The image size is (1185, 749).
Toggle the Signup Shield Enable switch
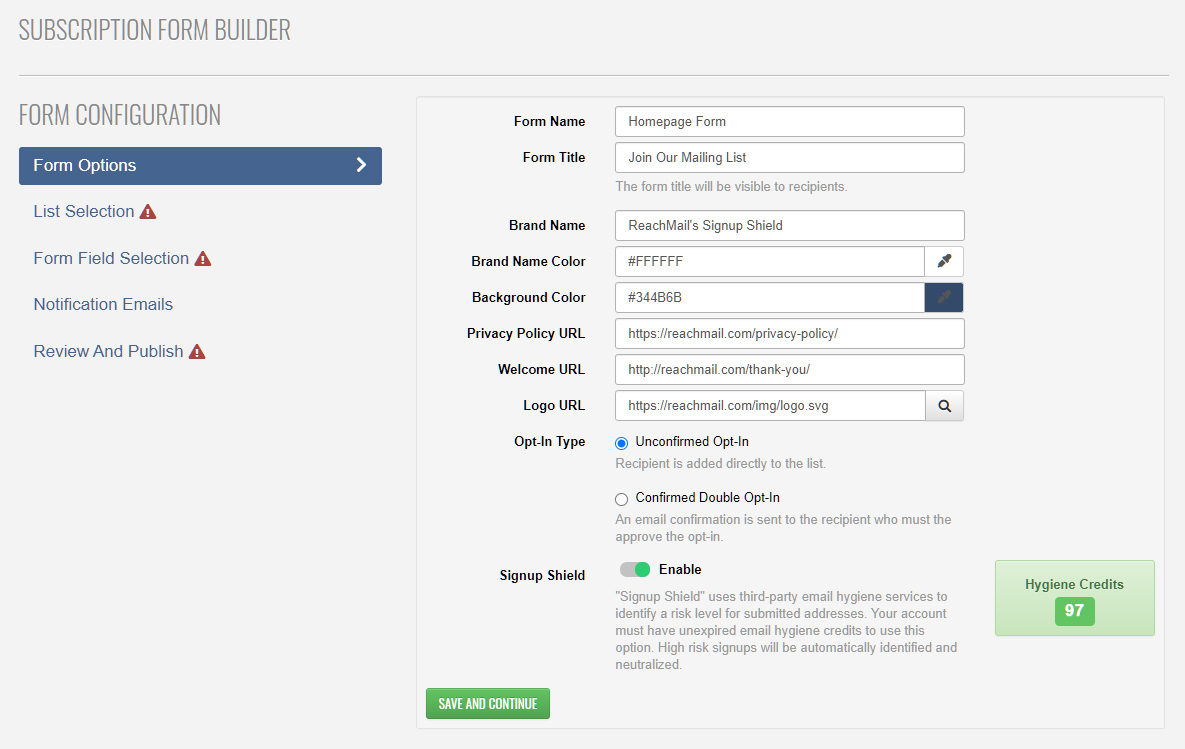click(635, 570)
